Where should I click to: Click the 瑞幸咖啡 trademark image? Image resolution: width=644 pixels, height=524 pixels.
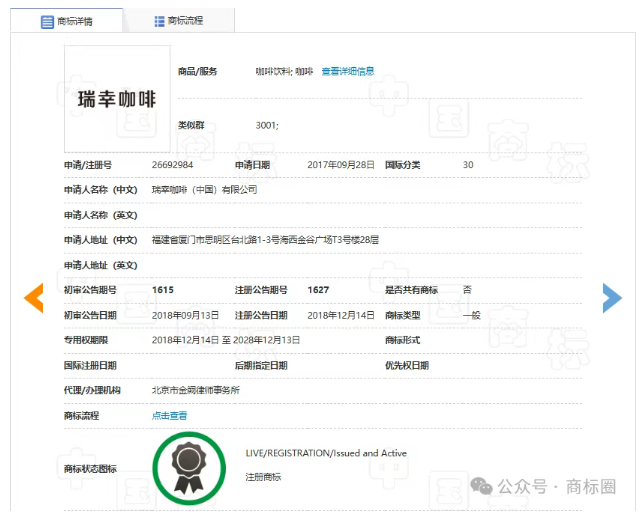tap(117, 99)
